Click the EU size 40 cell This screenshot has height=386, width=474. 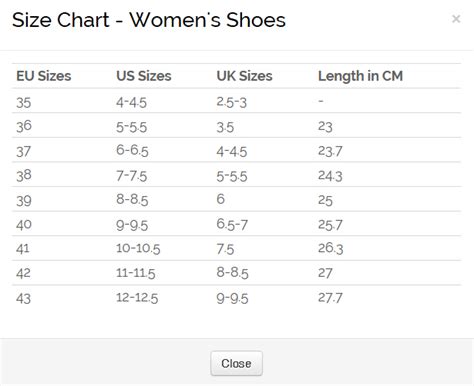click(24, 225)
